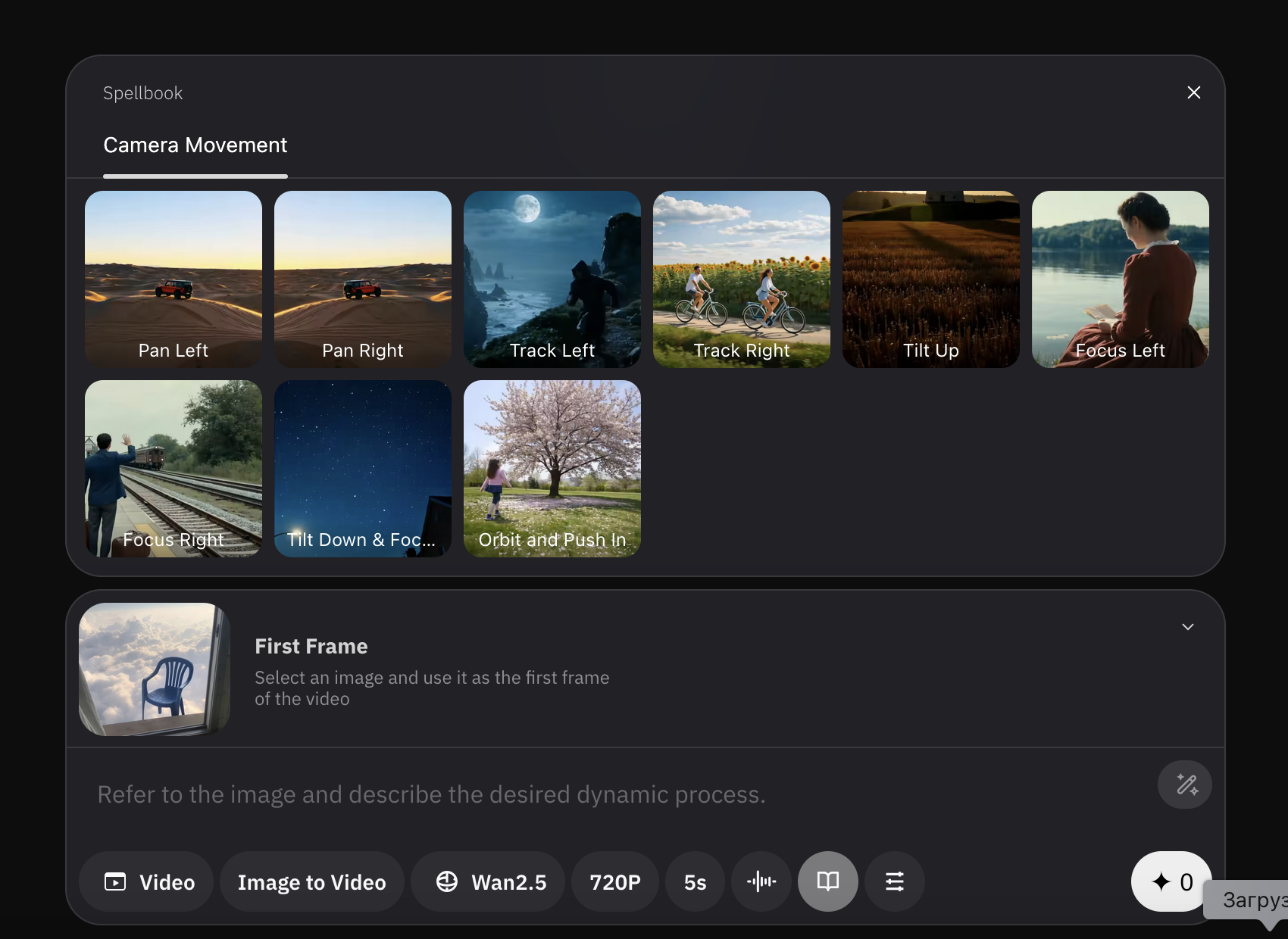The width and height of the screenshot is (1288, 939).
Task: Open the sliders settings icon
Action: [894, 881]
